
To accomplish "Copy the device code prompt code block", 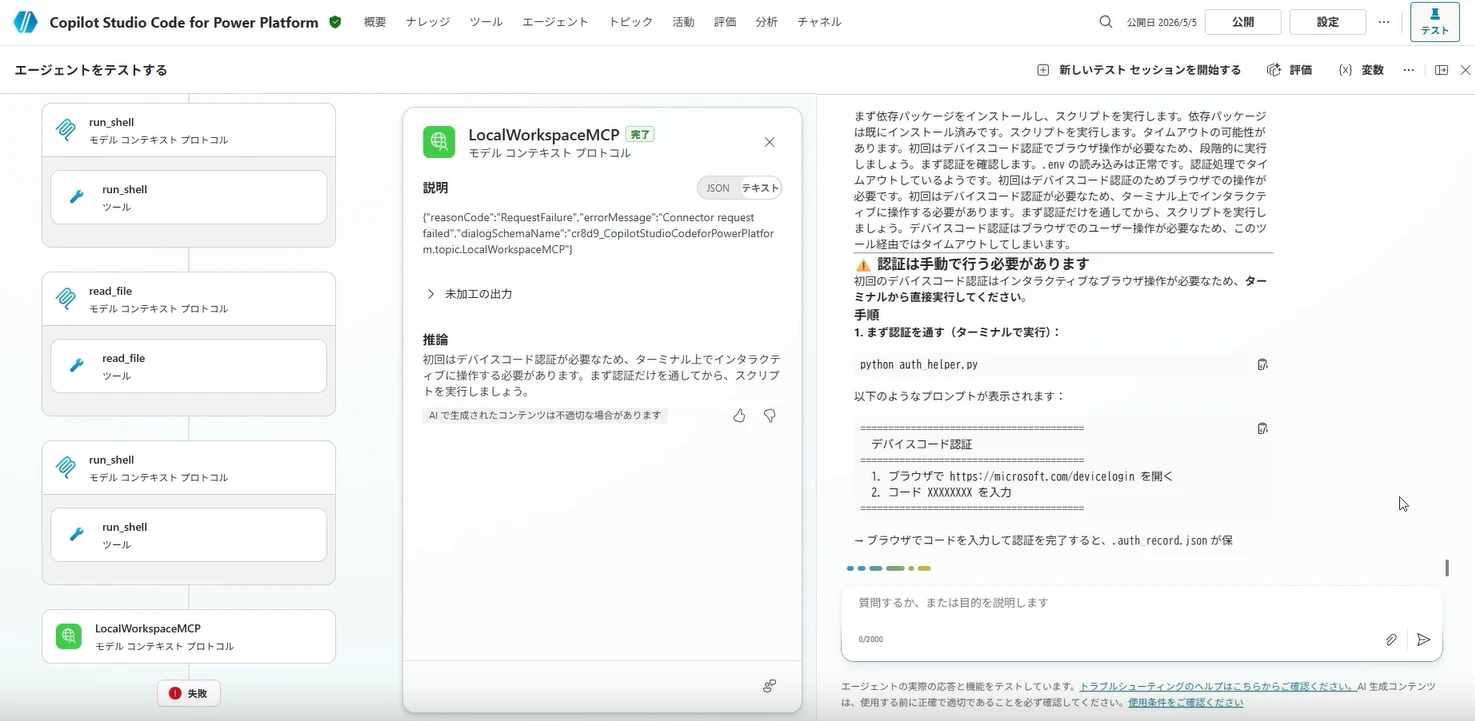I will 1262,429.
